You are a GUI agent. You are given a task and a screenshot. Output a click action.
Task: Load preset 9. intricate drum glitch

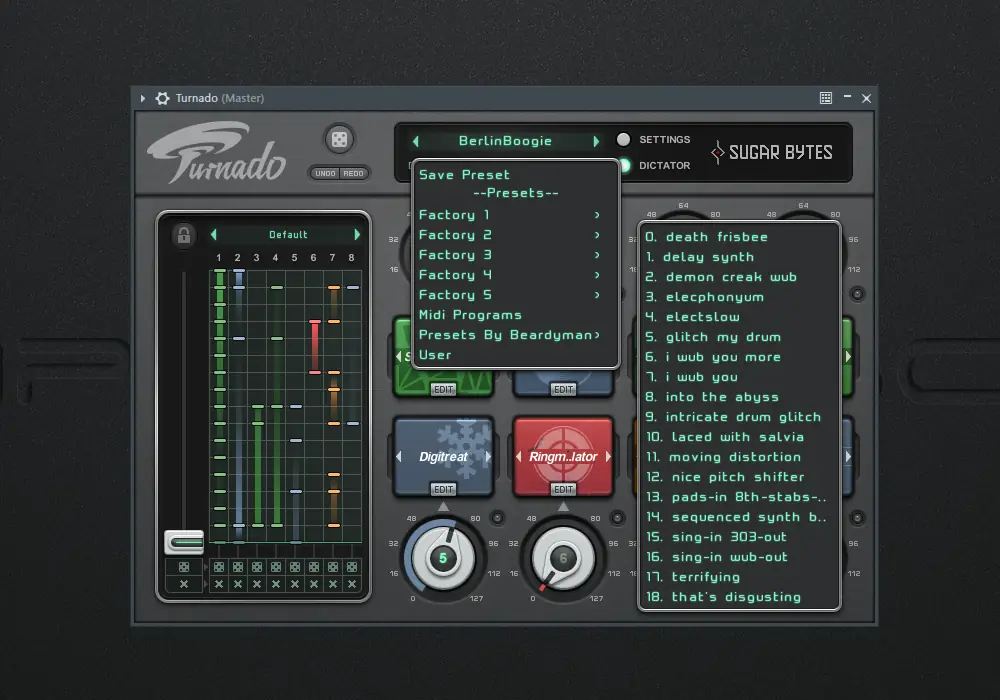pos(740,417)
